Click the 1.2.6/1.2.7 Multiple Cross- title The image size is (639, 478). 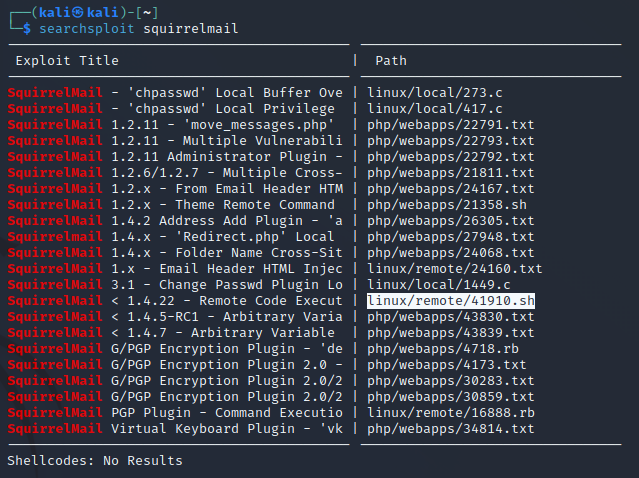[175, 173]
